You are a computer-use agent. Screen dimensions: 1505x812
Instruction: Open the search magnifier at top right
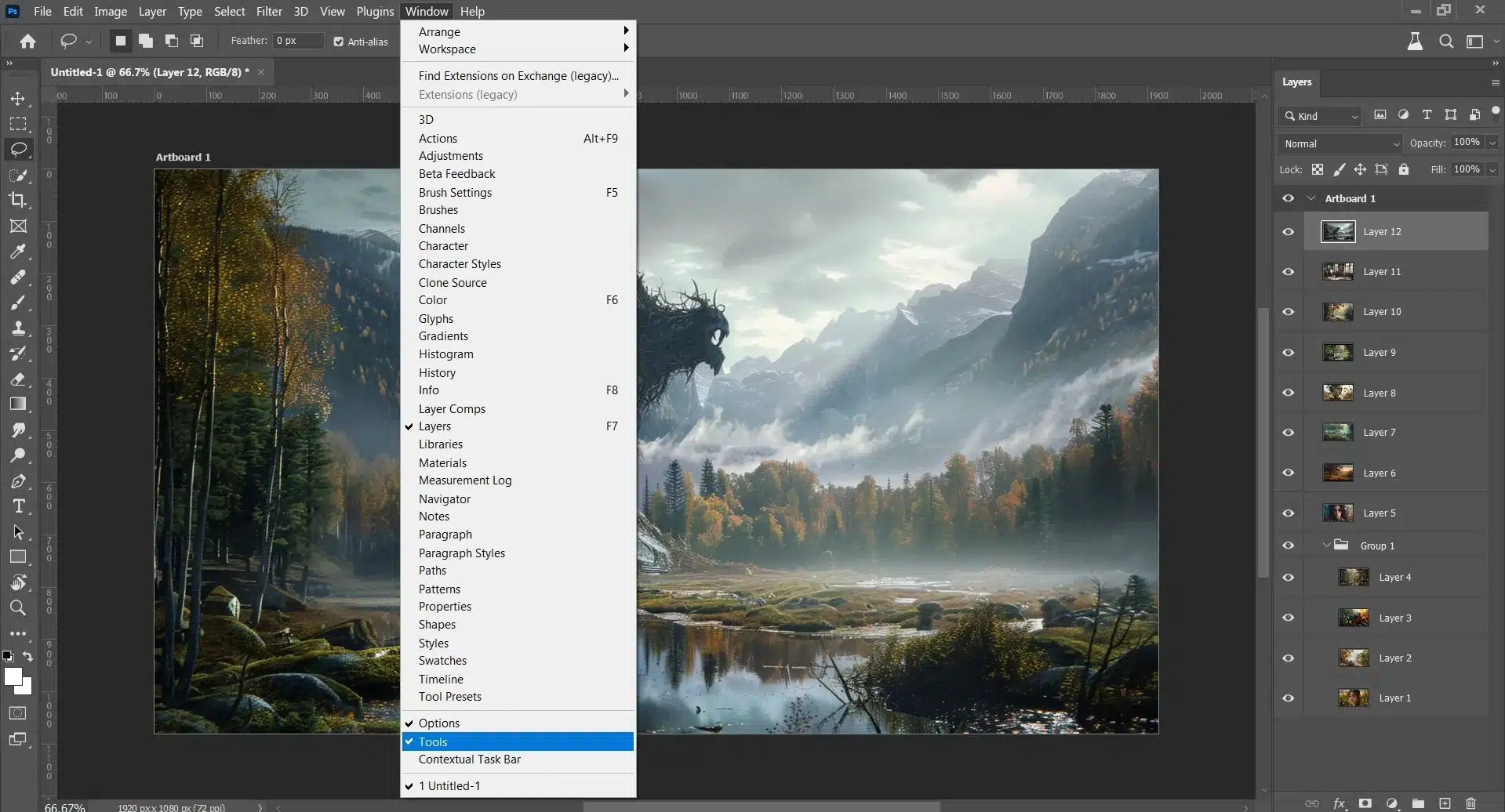[x=1446, y=42]
